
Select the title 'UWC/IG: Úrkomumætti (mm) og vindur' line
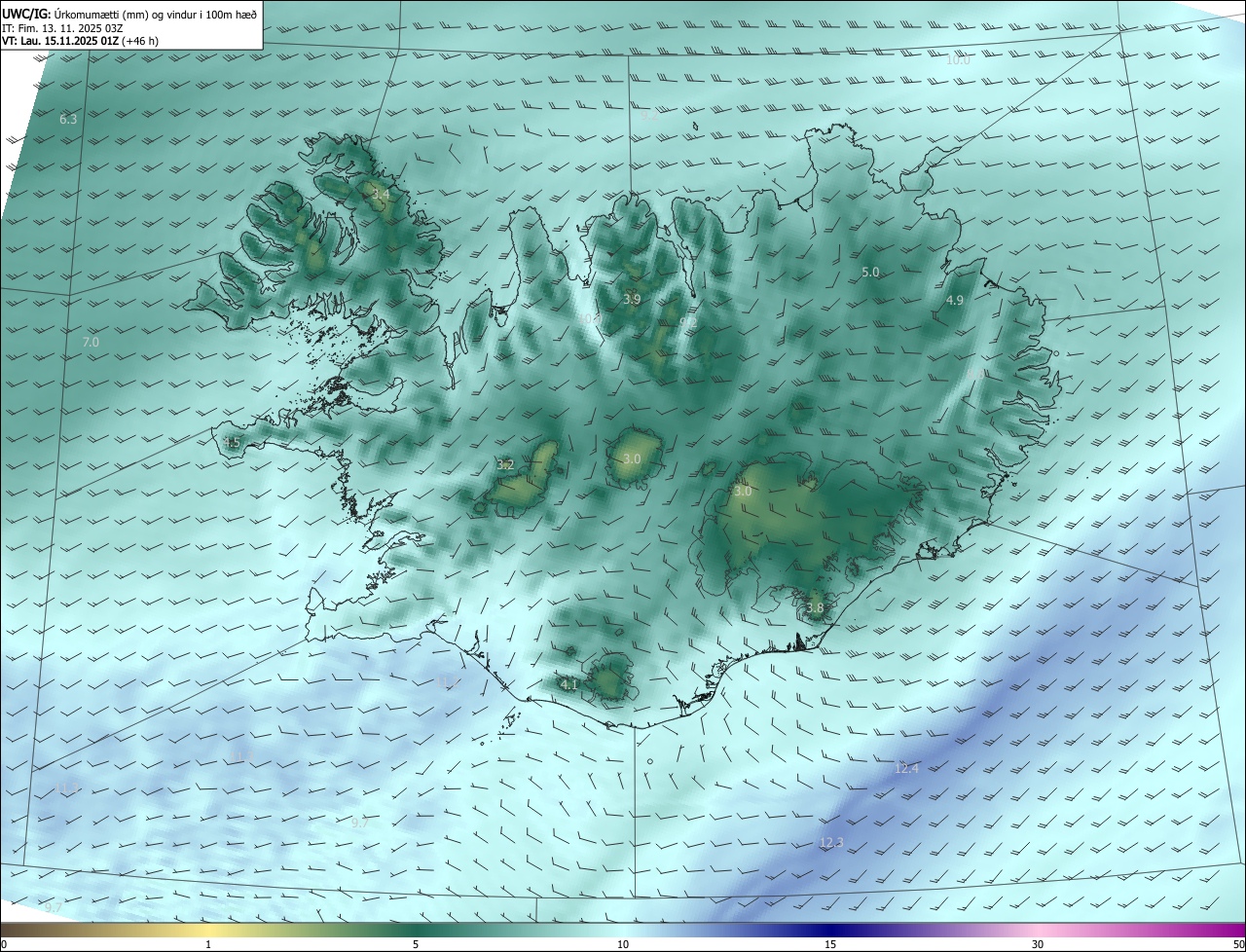coord(129,13)
